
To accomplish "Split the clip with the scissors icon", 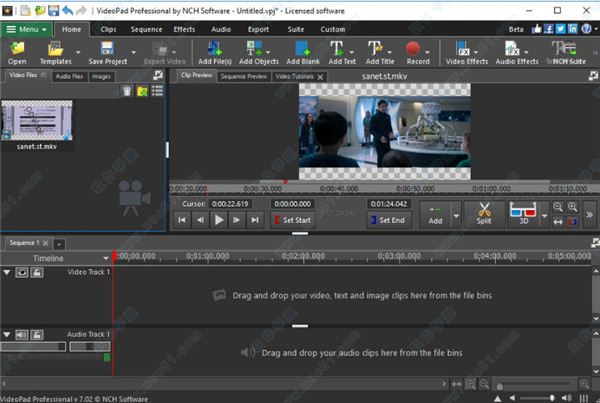I will point(484,214).
